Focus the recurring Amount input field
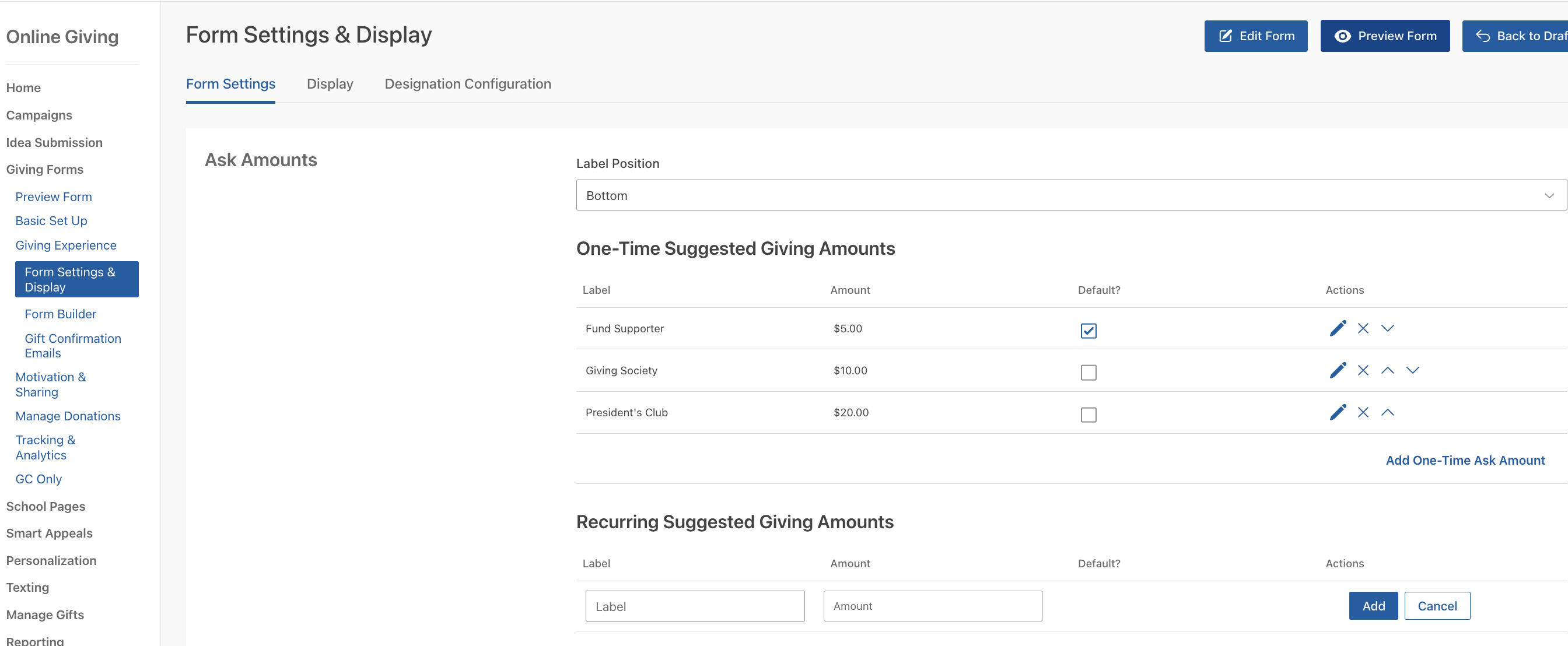 [x=933, y=606]
